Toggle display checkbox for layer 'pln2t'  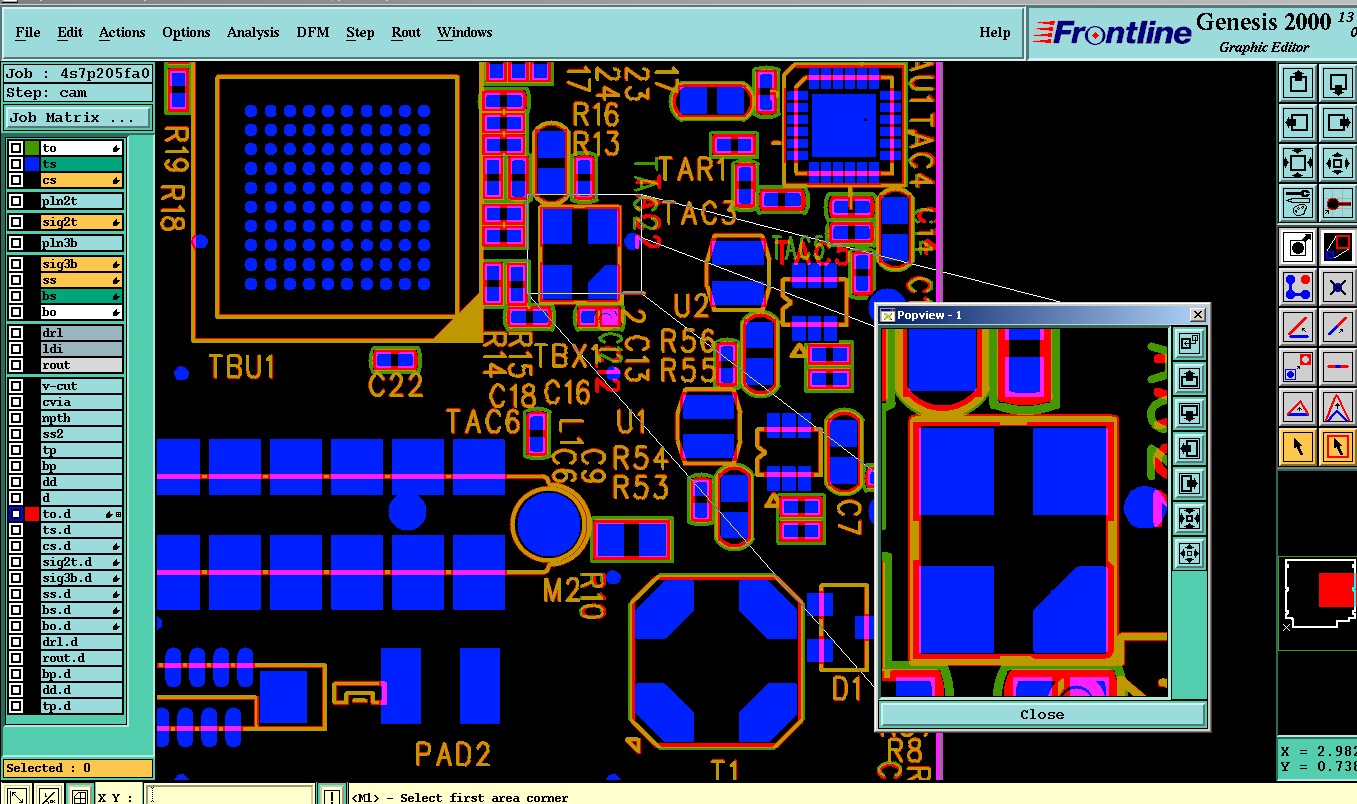16,201
